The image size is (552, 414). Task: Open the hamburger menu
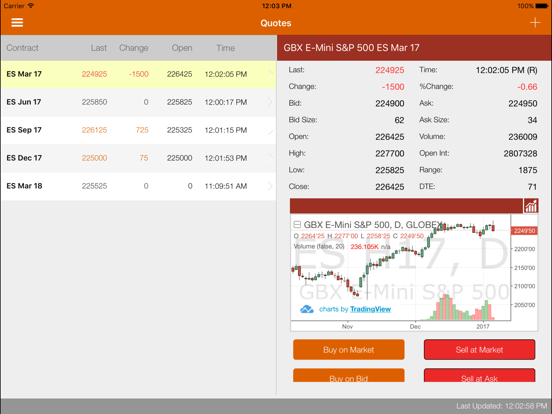(17, 23)
